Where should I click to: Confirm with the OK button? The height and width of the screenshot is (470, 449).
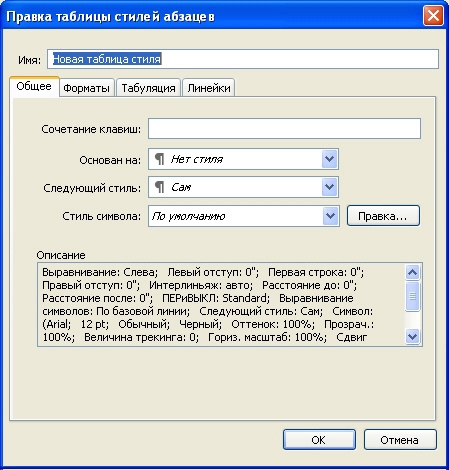coord(319,440)
